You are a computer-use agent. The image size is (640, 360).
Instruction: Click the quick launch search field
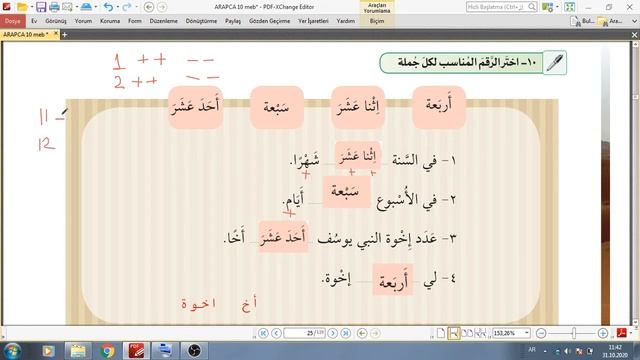click(x=502, y=7)
